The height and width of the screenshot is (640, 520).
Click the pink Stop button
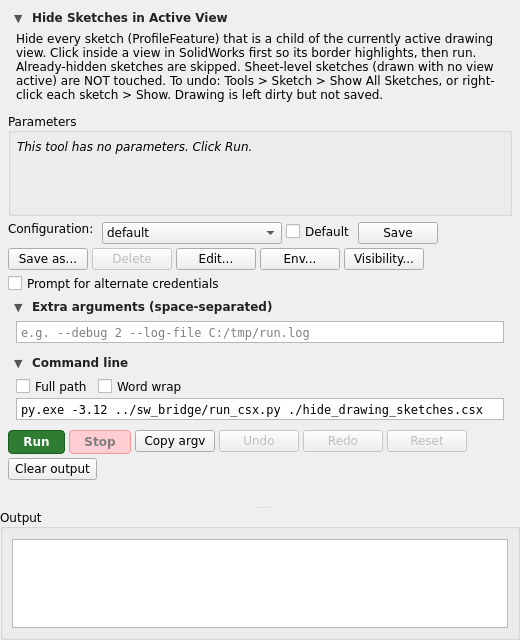[x=100, y=442]
